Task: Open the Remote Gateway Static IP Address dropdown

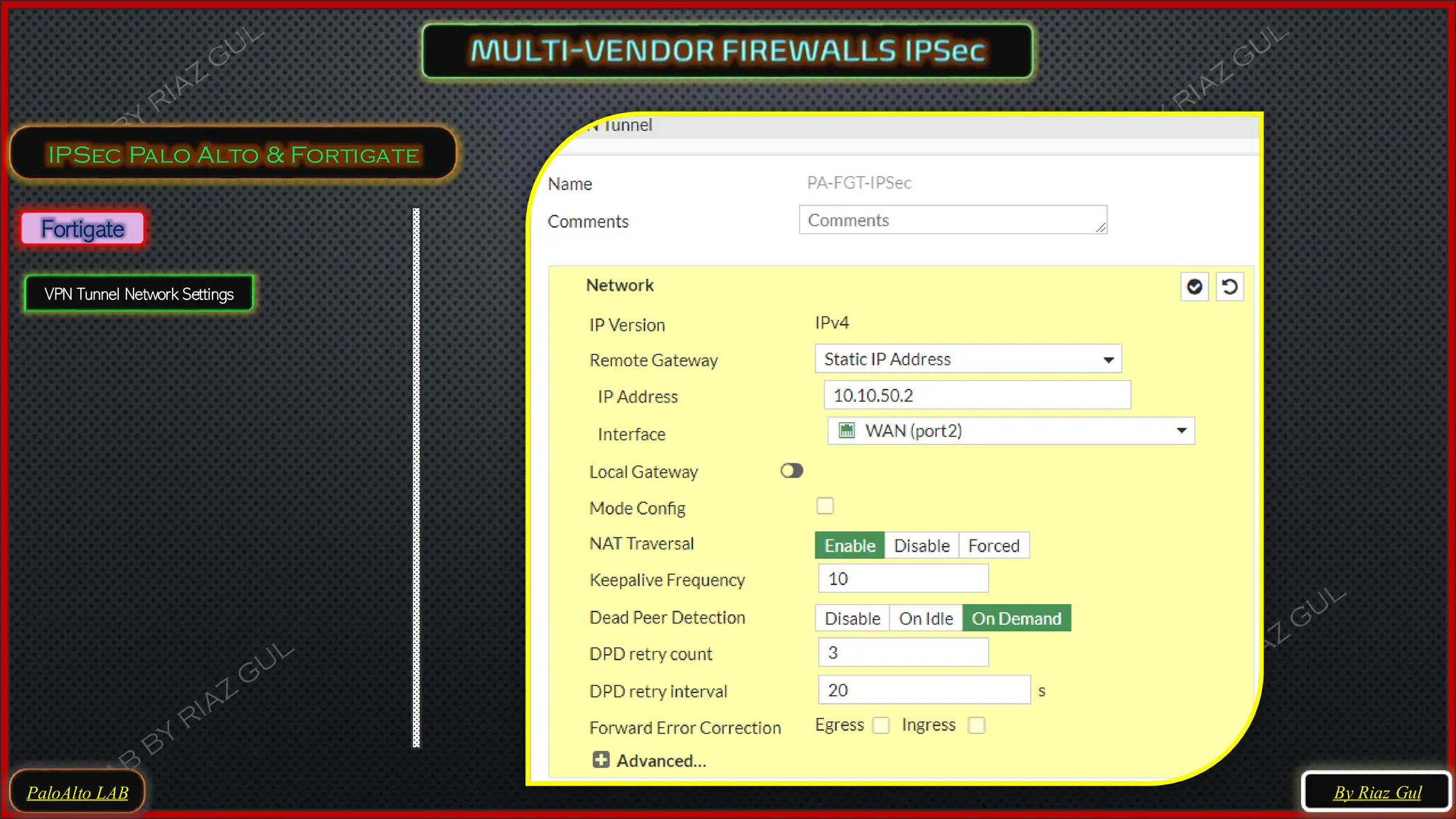Action: [x=968, y=359]
